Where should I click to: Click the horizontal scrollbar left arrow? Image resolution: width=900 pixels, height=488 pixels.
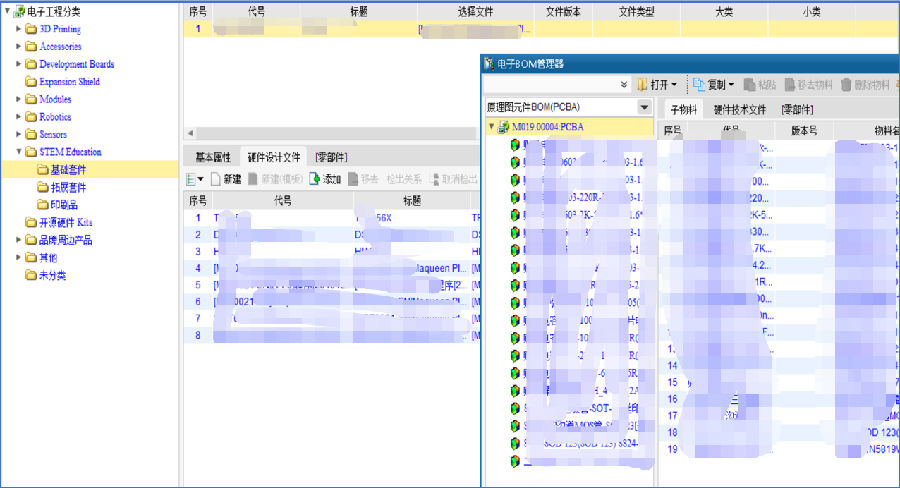(190, 133)
